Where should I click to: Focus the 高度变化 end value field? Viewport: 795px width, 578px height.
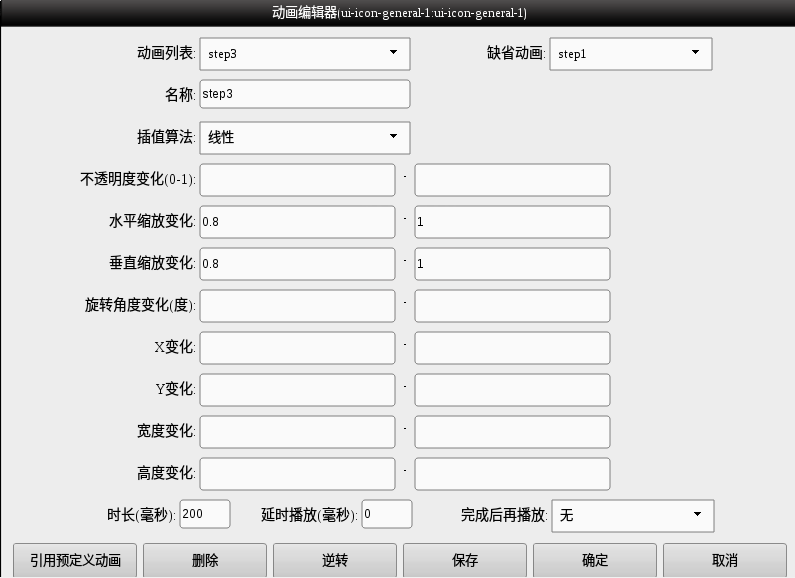point(512,474)
